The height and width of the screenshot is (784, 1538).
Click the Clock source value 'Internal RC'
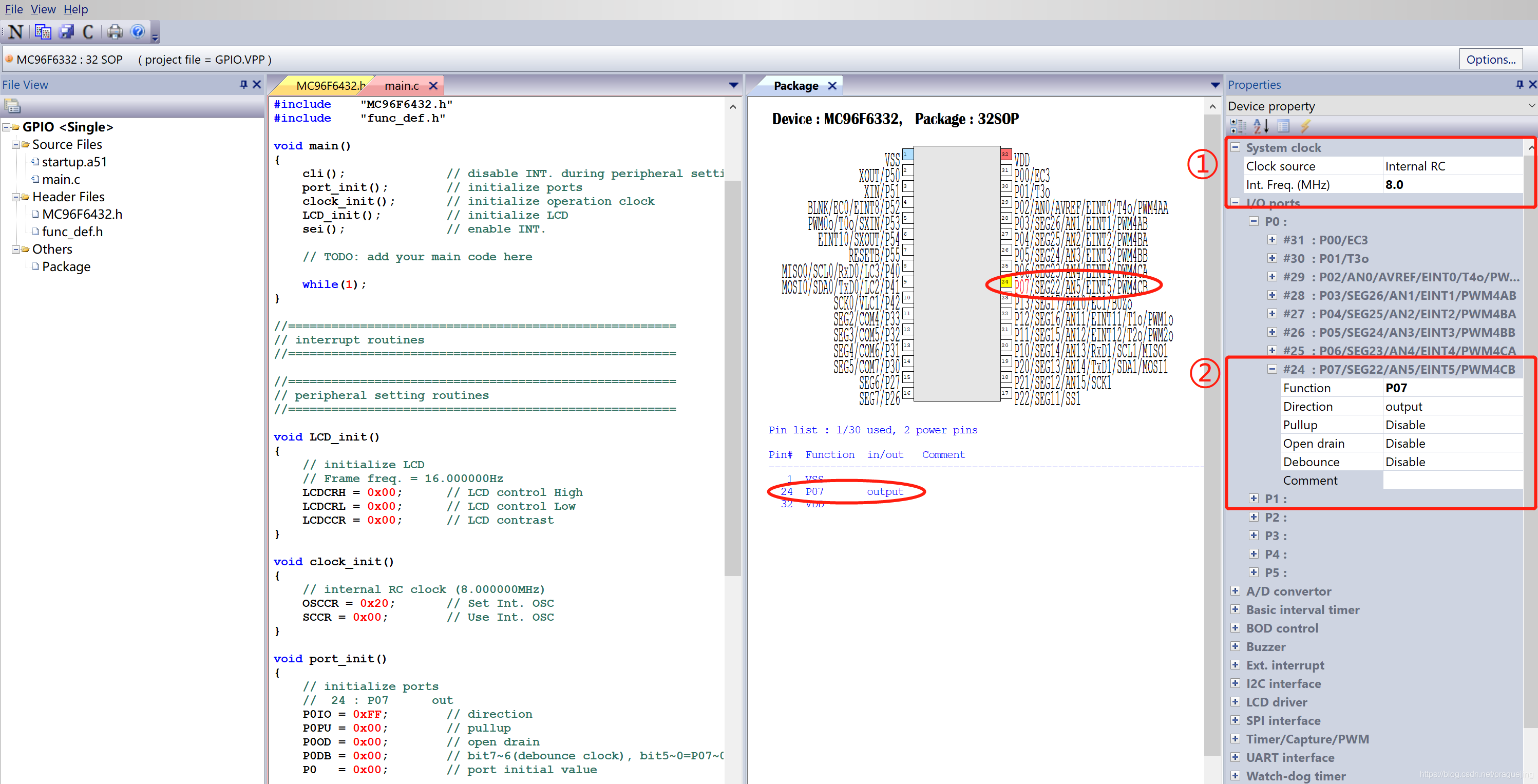1453,166
